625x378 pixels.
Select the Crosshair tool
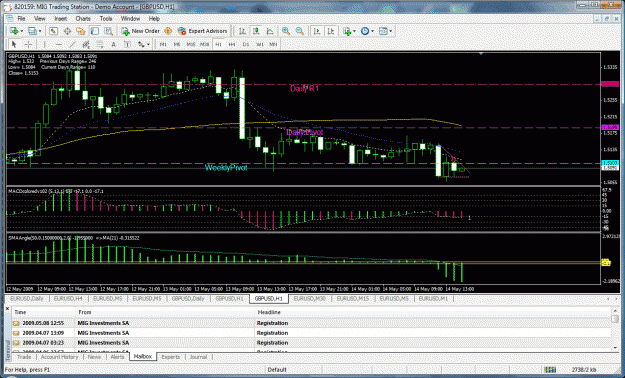pos(28,44)
